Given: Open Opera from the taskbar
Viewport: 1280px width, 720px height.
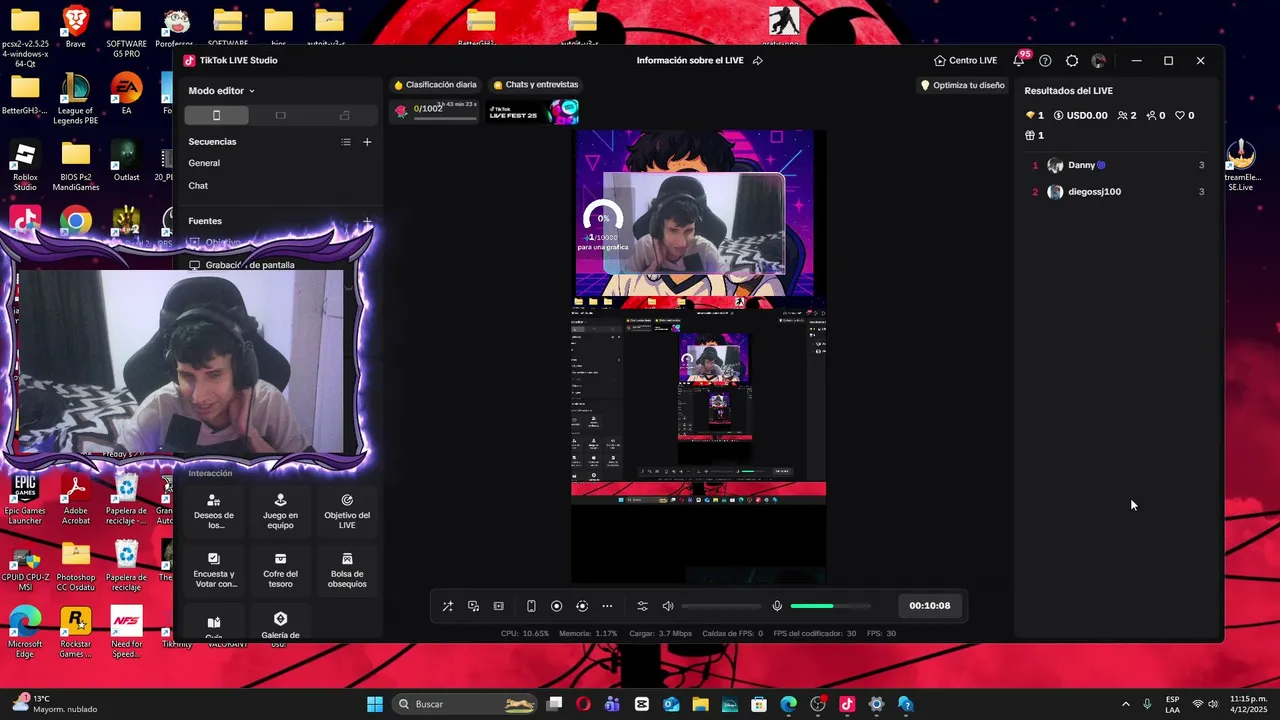Looking at the screenshot, I should coord(583,704).
